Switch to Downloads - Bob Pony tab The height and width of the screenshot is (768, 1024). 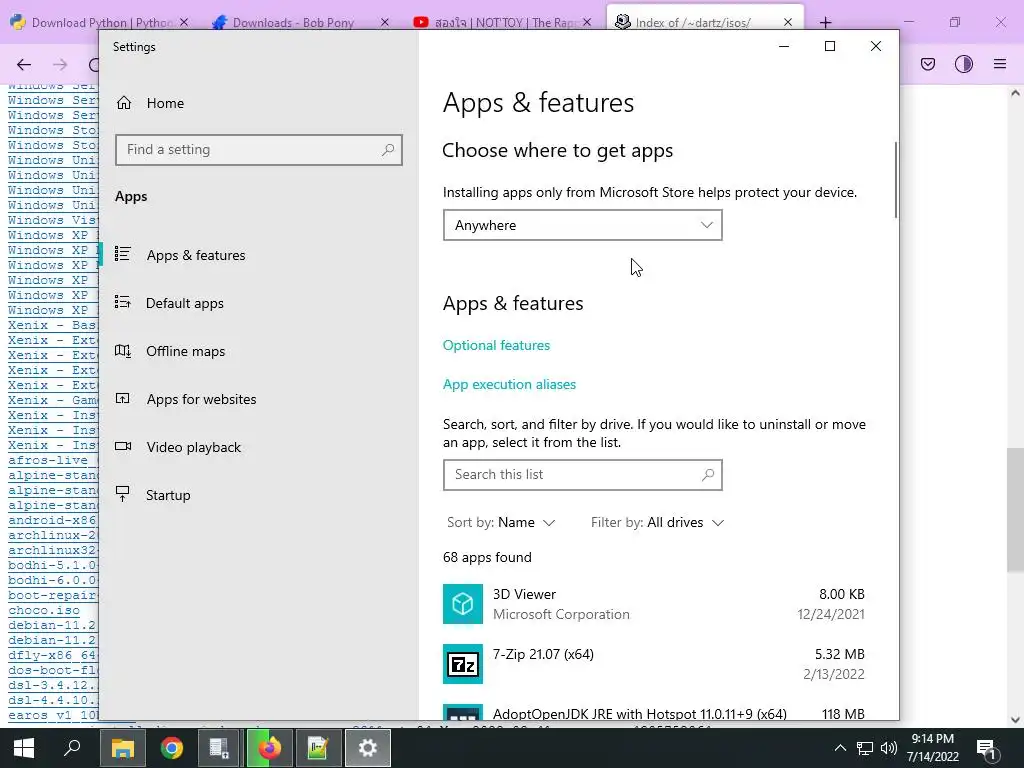(x=294, y=22)
